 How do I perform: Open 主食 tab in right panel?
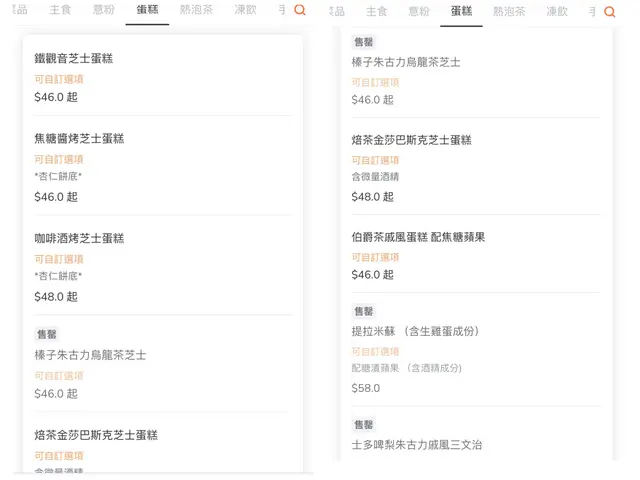pos(376,12)
